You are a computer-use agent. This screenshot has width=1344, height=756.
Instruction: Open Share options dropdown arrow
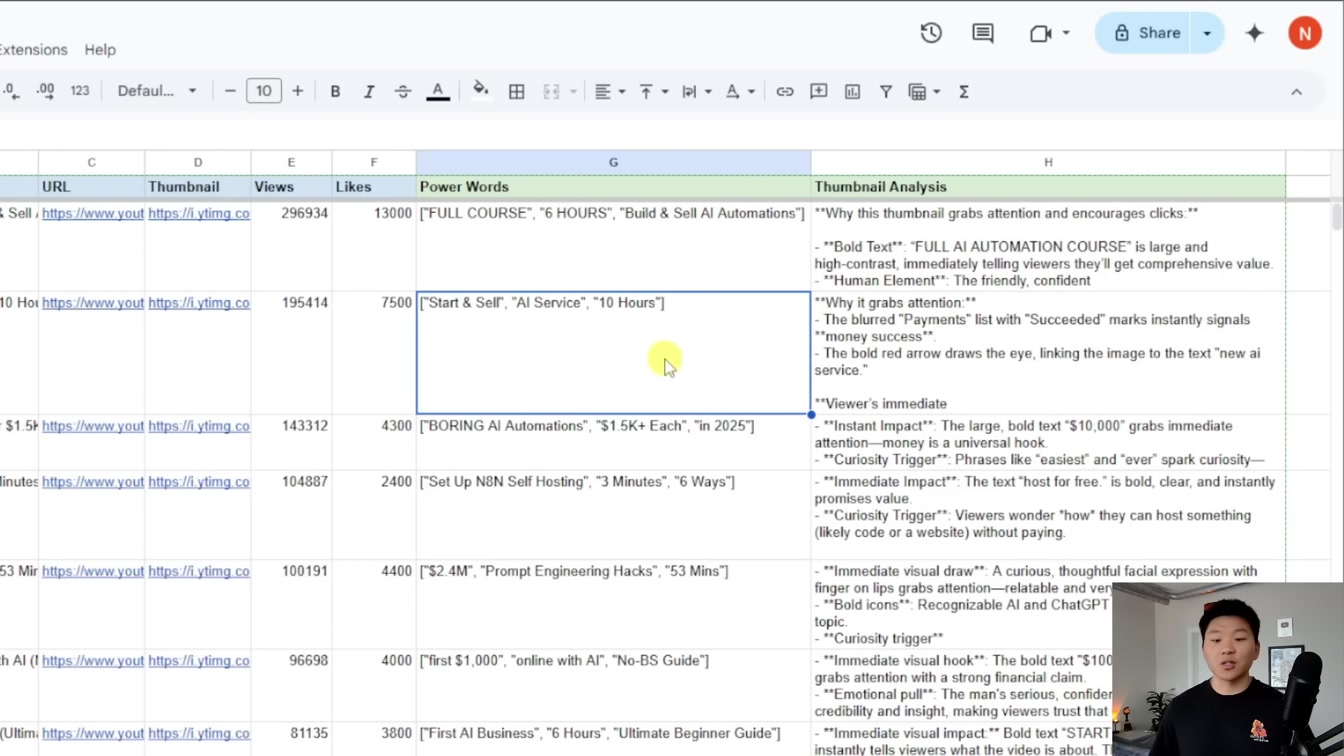(x=1207, y=33)
